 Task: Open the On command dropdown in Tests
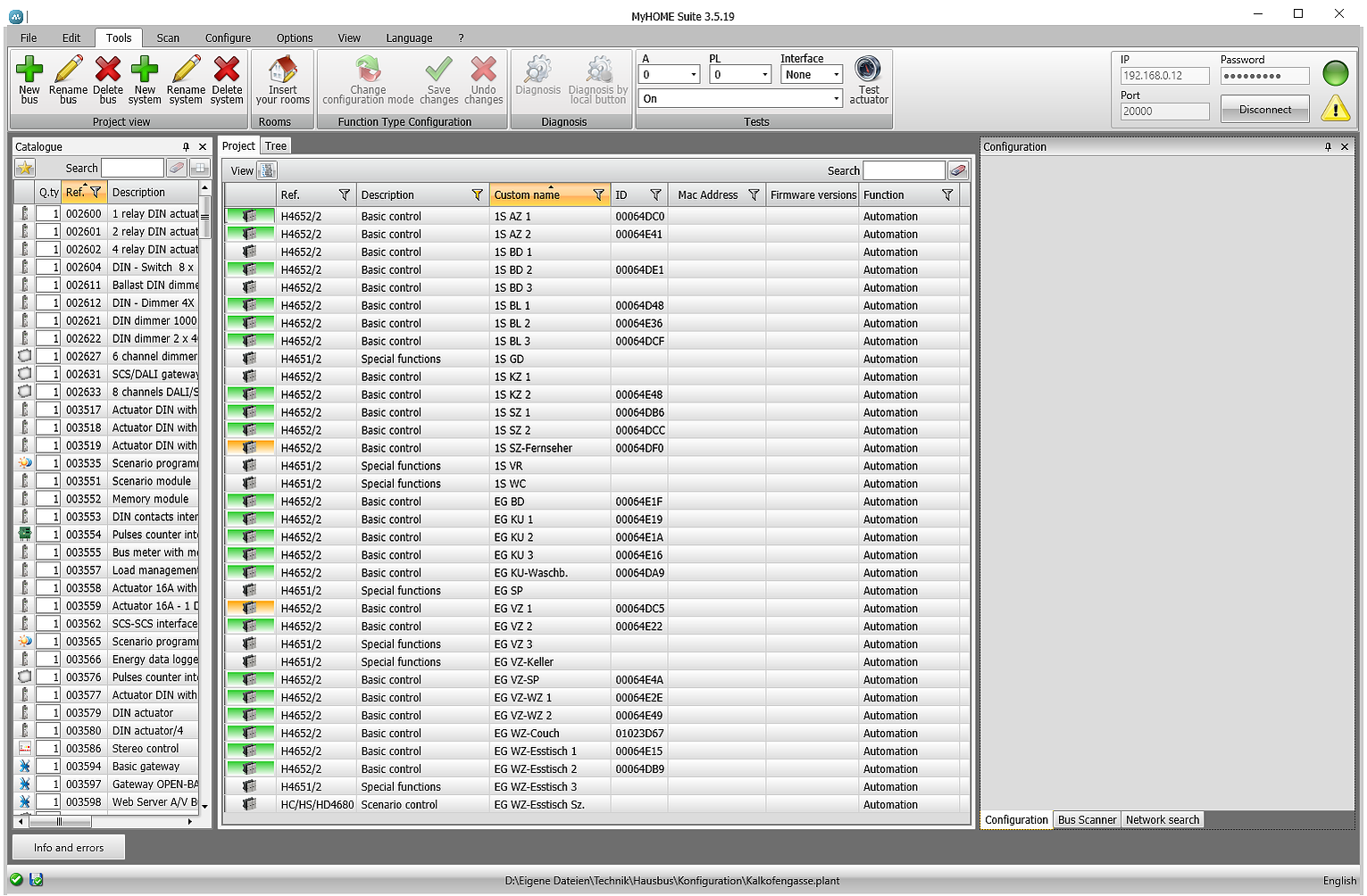pos(837,99)
